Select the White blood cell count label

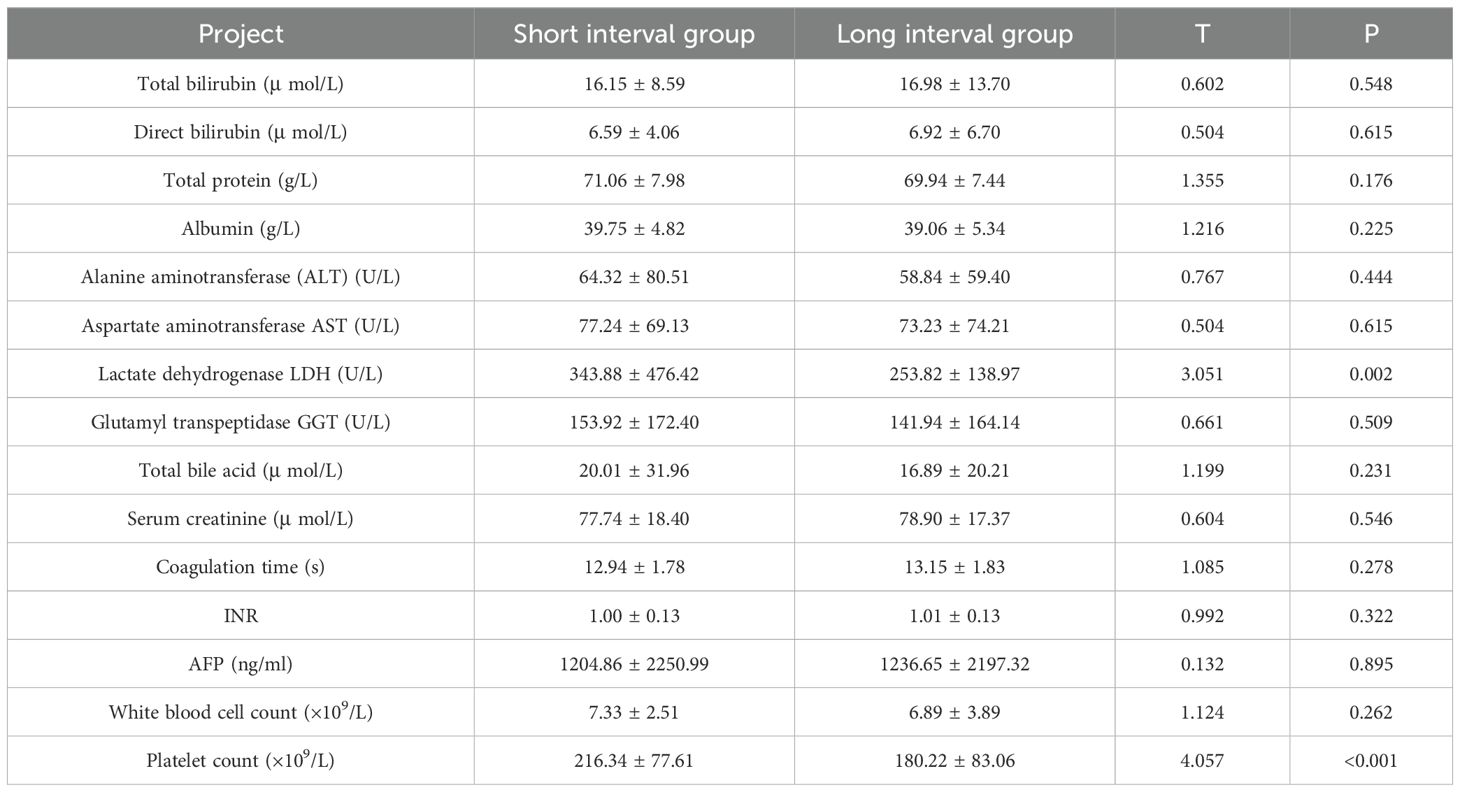[x=241, y=712]
